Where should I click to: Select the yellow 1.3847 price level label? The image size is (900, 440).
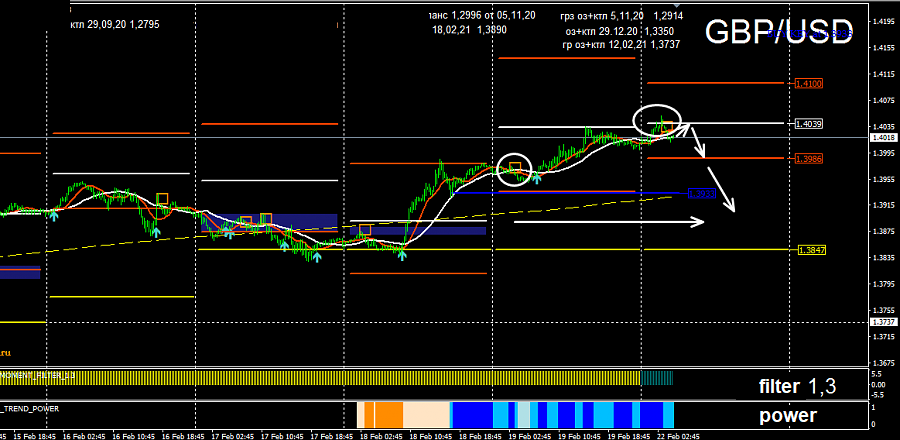[812, 250]
